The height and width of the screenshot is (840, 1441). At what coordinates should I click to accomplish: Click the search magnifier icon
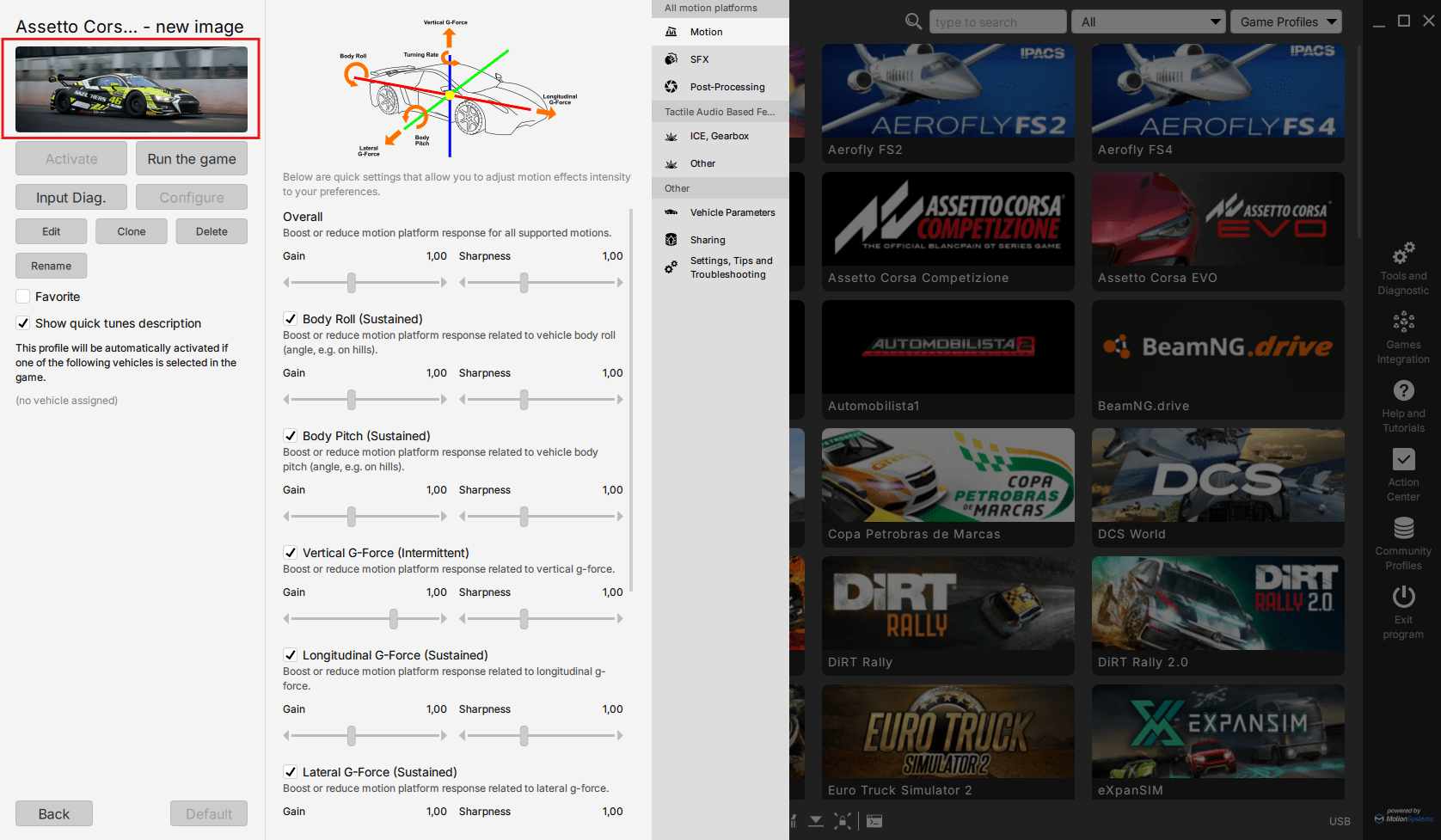[913, 21]
